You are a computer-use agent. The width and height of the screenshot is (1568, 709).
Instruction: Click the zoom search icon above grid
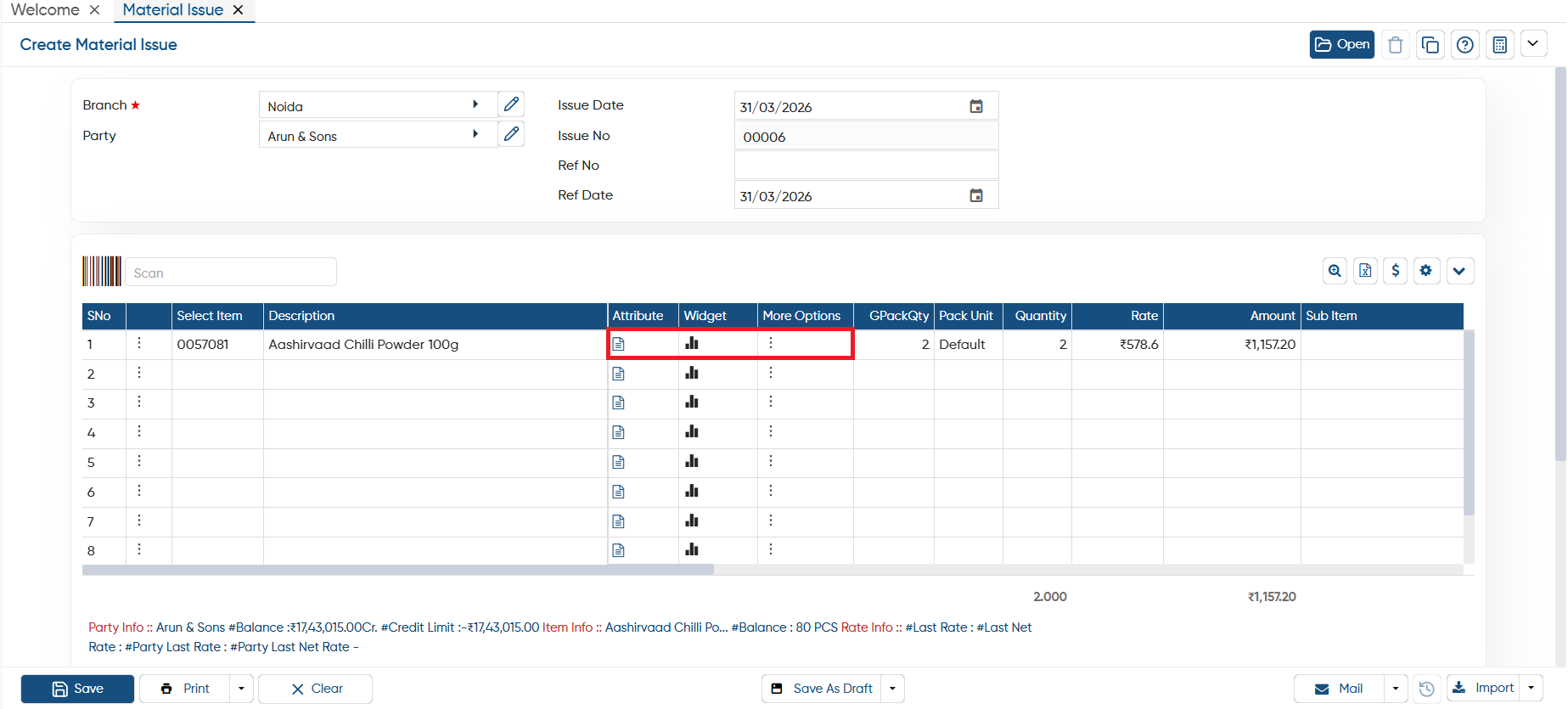(x=1335, y=271)
